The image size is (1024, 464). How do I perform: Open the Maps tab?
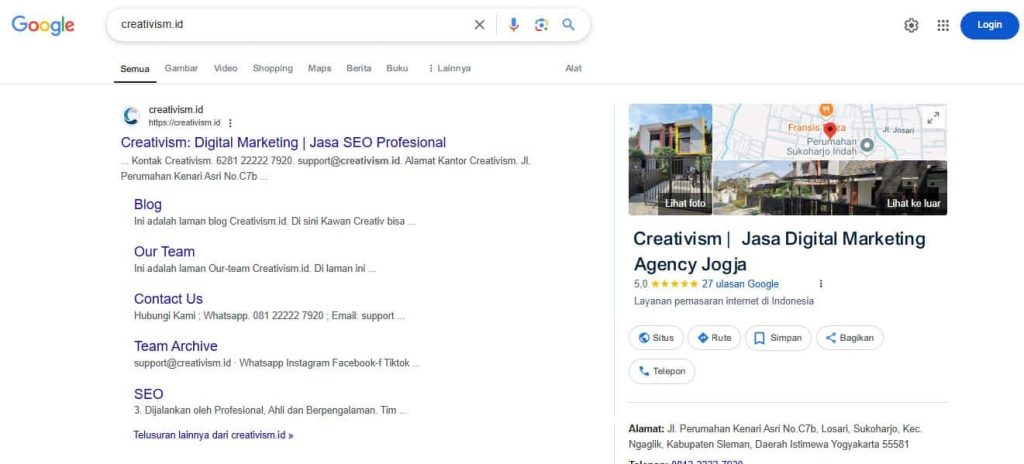pyautogui.click(x=319, y=68)
